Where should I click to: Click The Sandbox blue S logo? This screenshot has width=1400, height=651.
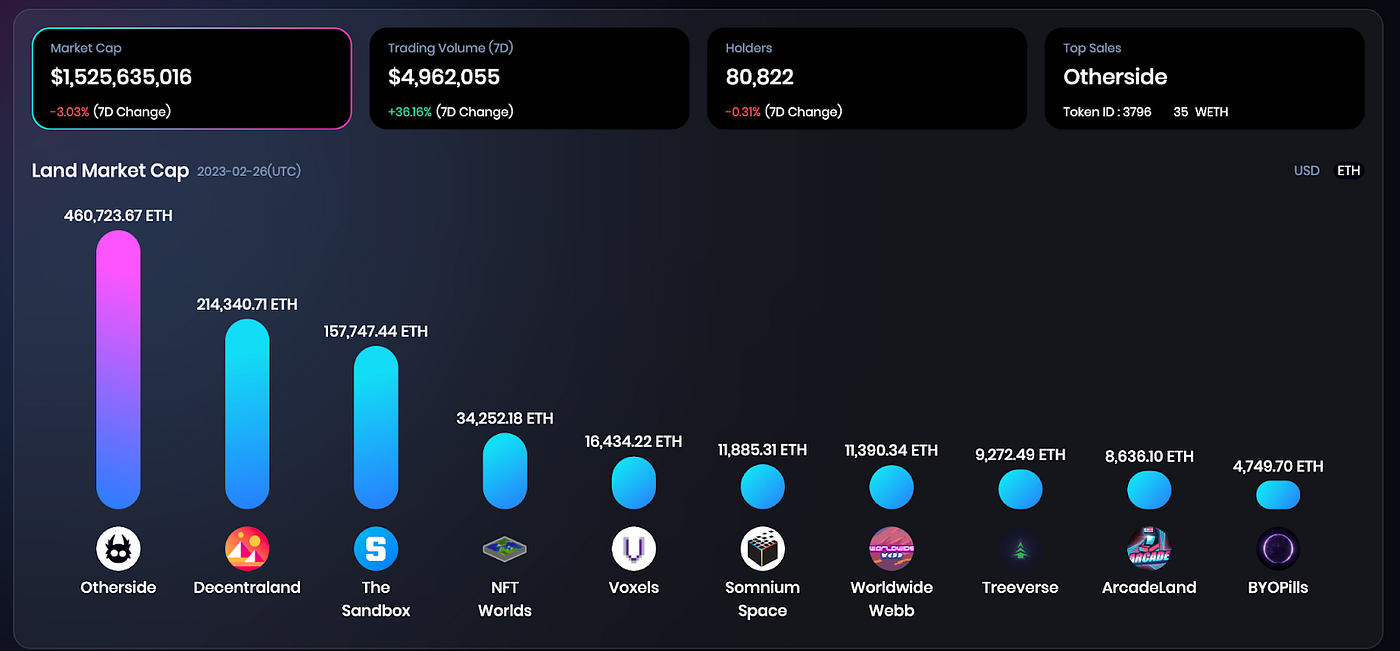pos(376,549)
